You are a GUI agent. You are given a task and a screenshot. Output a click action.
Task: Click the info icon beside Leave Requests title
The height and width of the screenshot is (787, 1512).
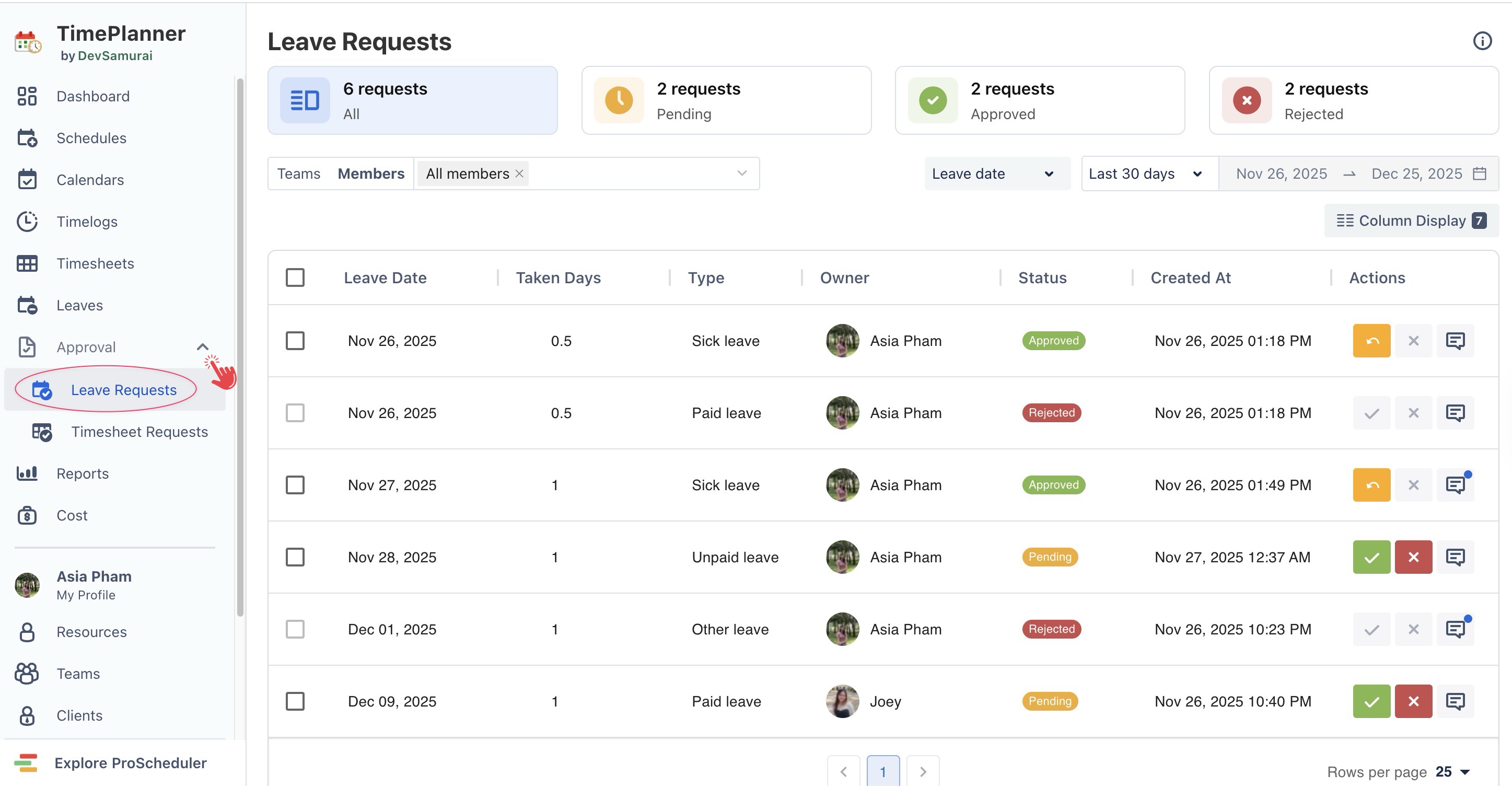click(x=1482, y=40)
